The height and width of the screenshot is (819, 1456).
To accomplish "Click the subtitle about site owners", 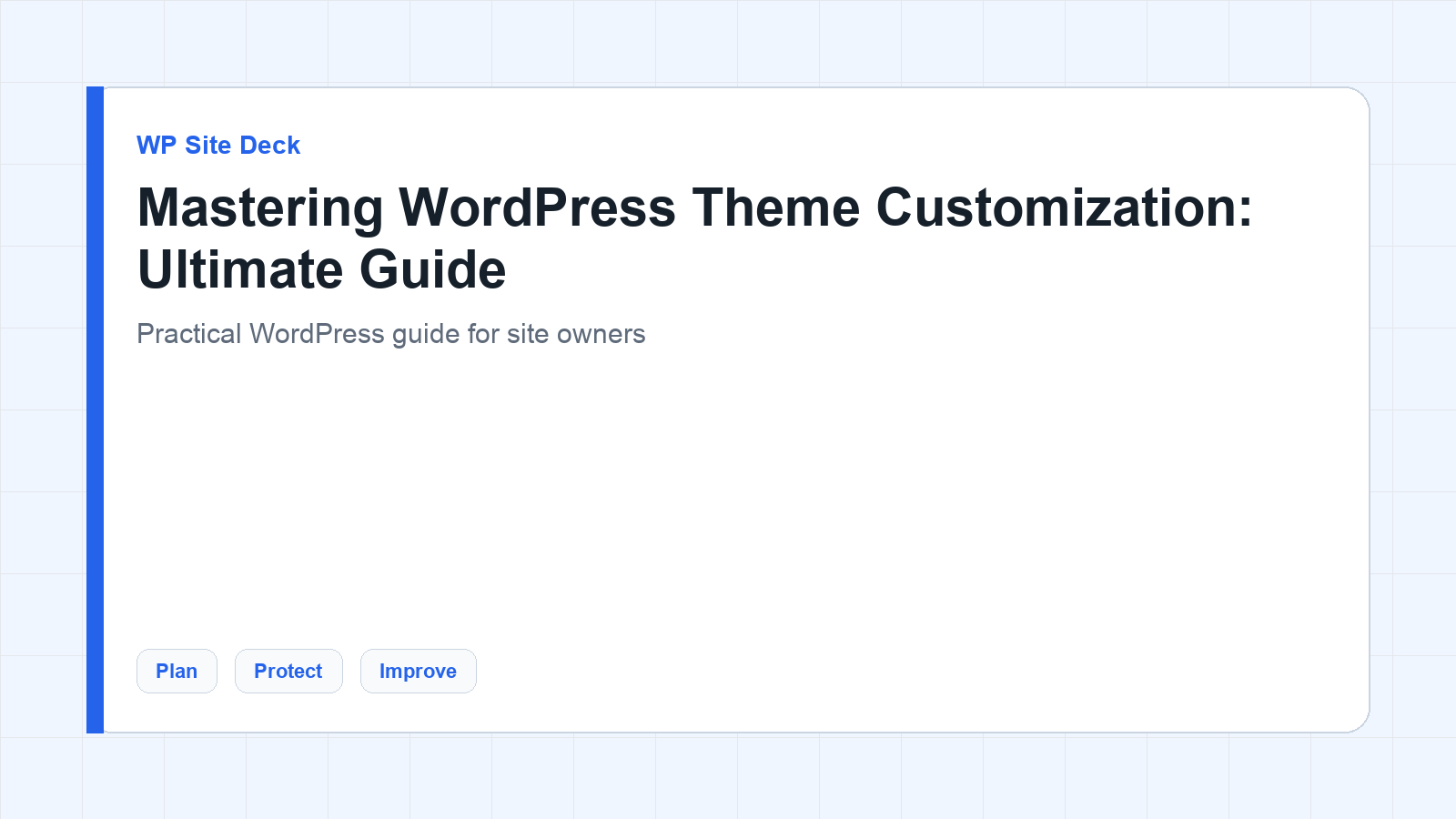I will [391, 334].
